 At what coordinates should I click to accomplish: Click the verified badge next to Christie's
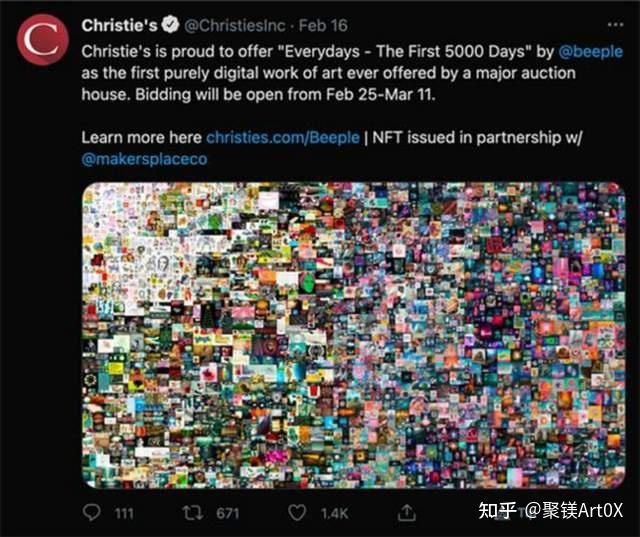[170, 25]
